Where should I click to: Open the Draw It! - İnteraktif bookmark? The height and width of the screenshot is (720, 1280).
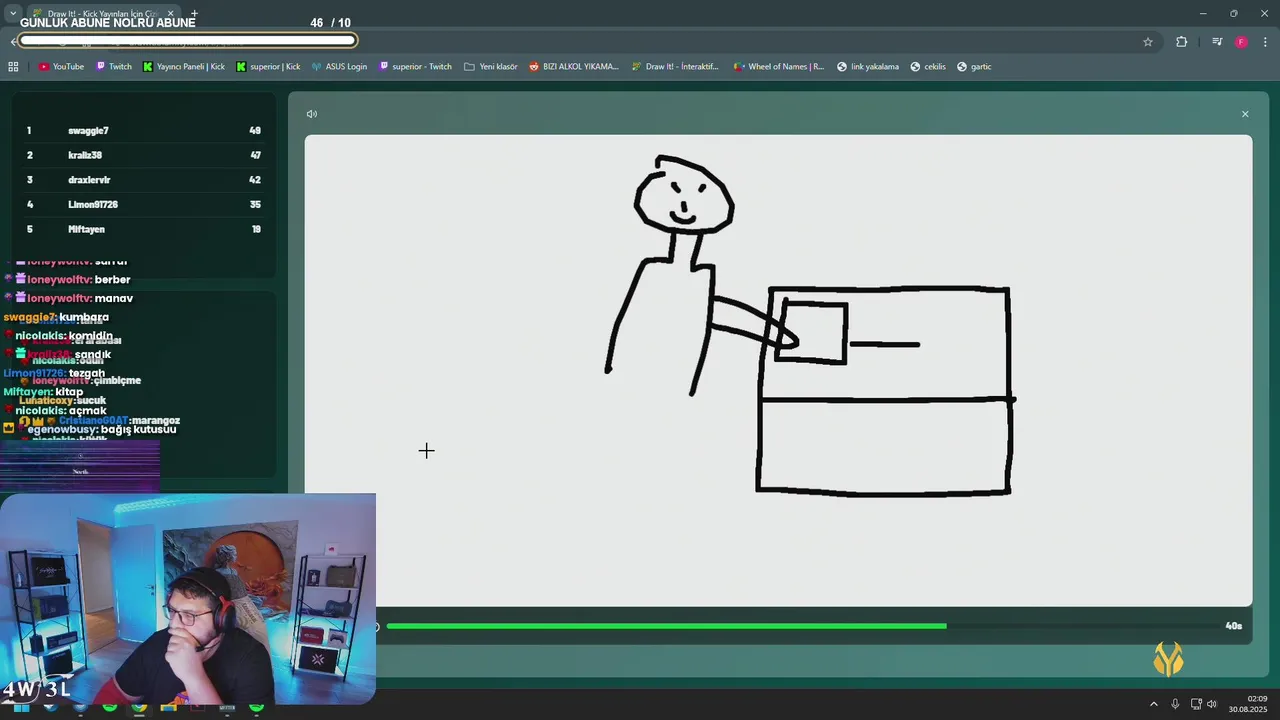(x=675, y=67)
